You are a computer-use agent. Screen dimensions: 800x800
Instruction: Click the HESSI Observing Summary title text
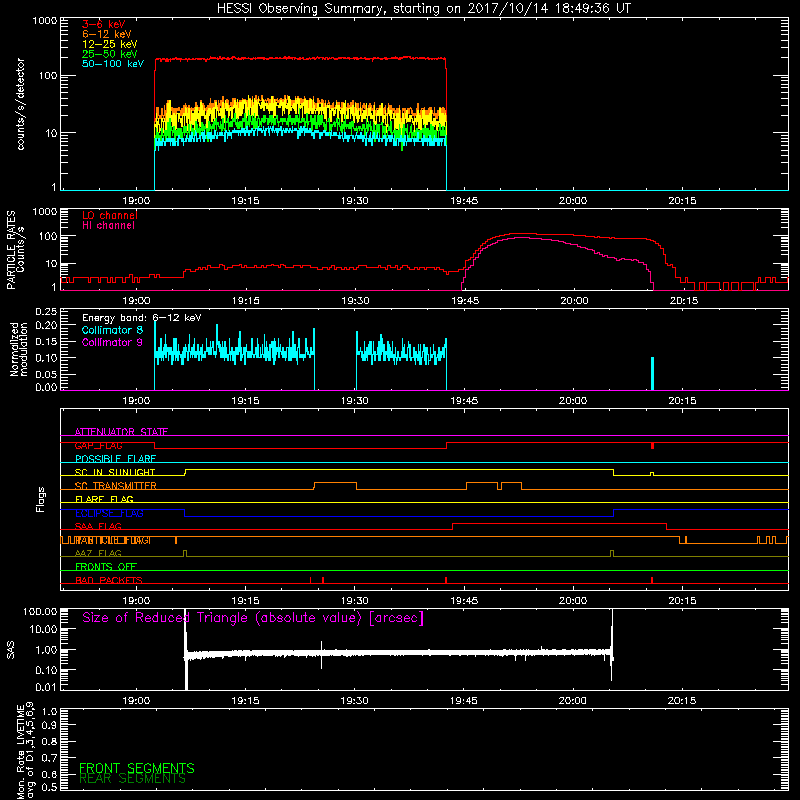point(424,9)
